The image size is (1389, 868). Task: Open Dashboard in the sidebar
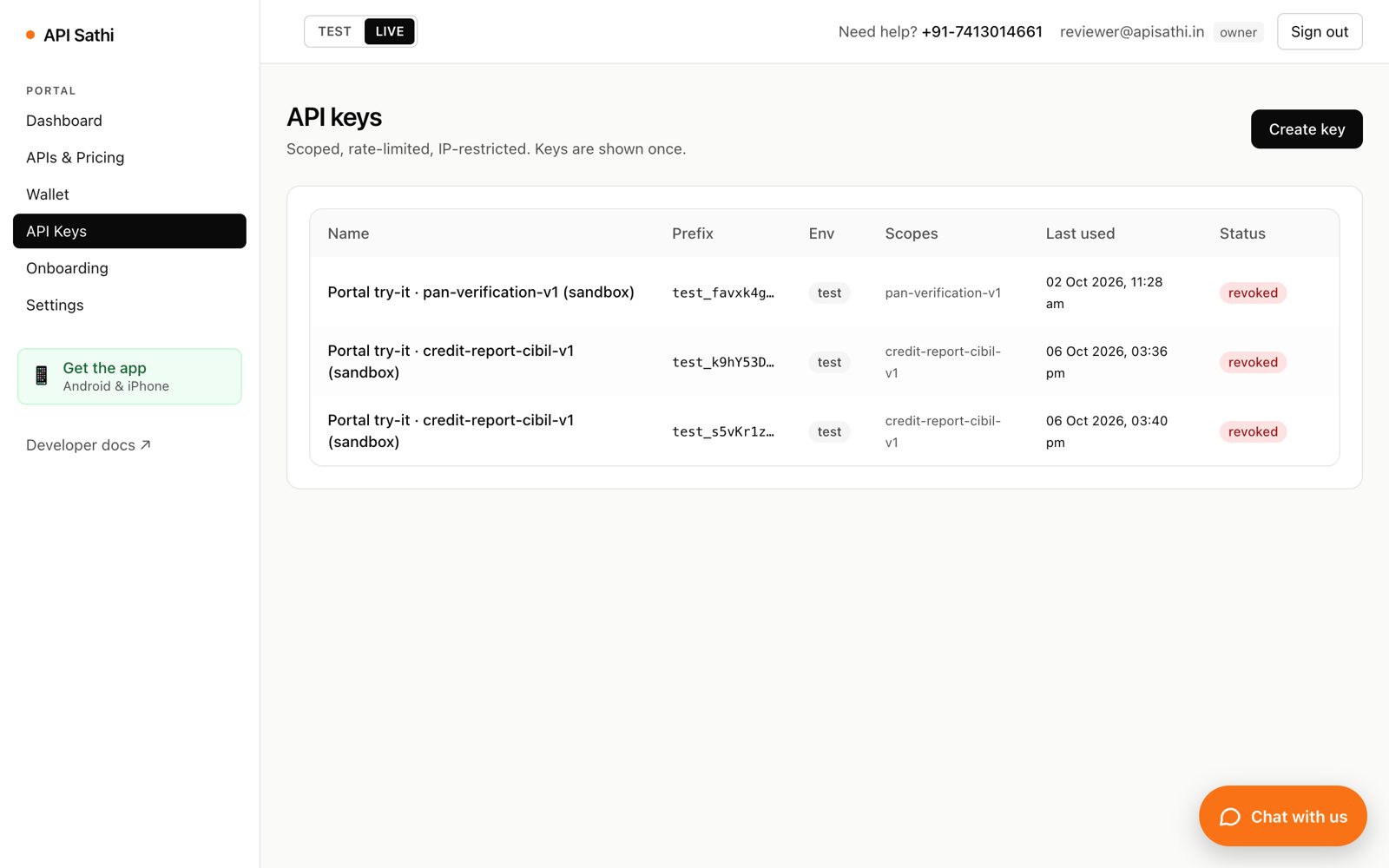pyautogui.click(x=129, y=121)
